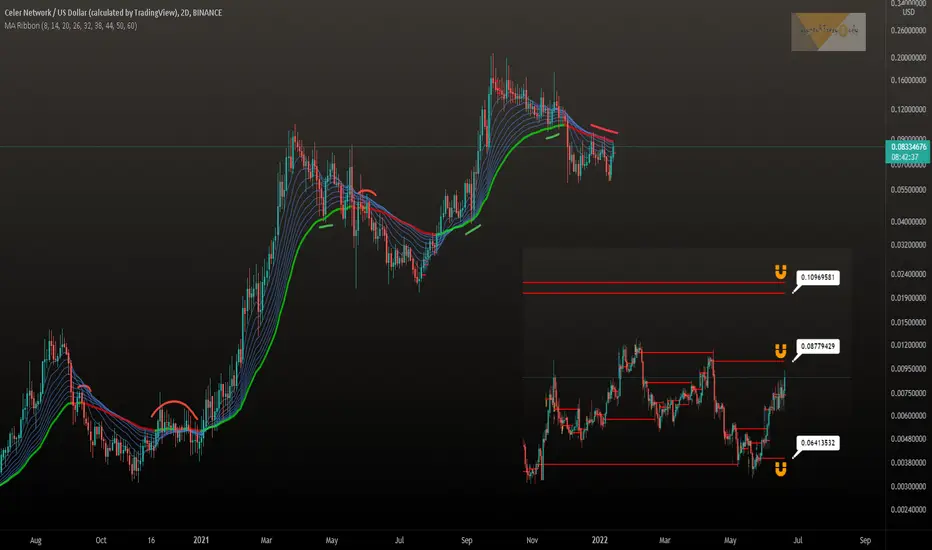This screenshot has width=932, height=550.
Task: Click the Oct label on the time axis
Action: coord(101,540)
